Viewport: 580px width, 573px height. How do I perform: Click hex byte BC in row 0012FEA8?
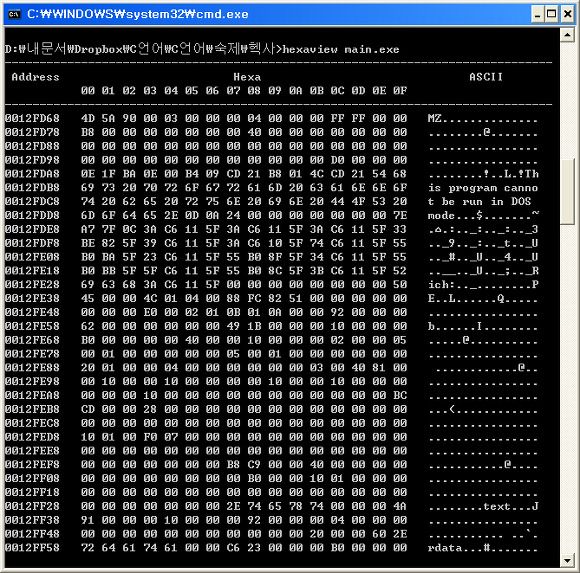tap(400, 395)
